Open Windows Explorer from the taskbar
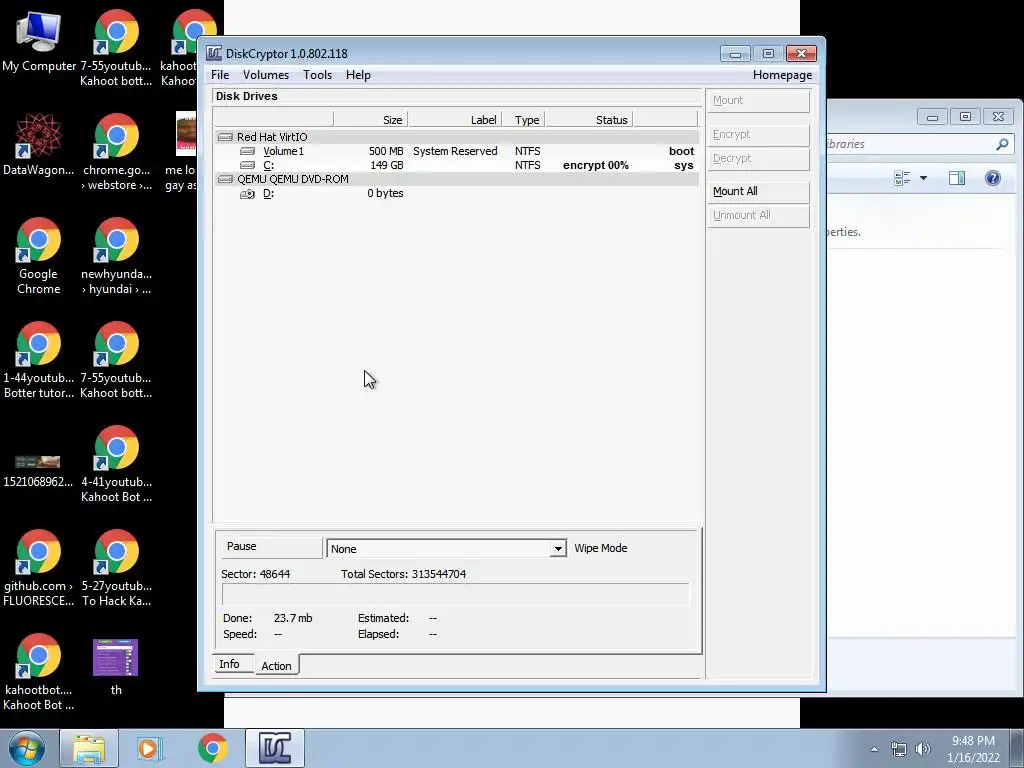This screenshot has width=1024, height=768. click(x=89, y=748)
